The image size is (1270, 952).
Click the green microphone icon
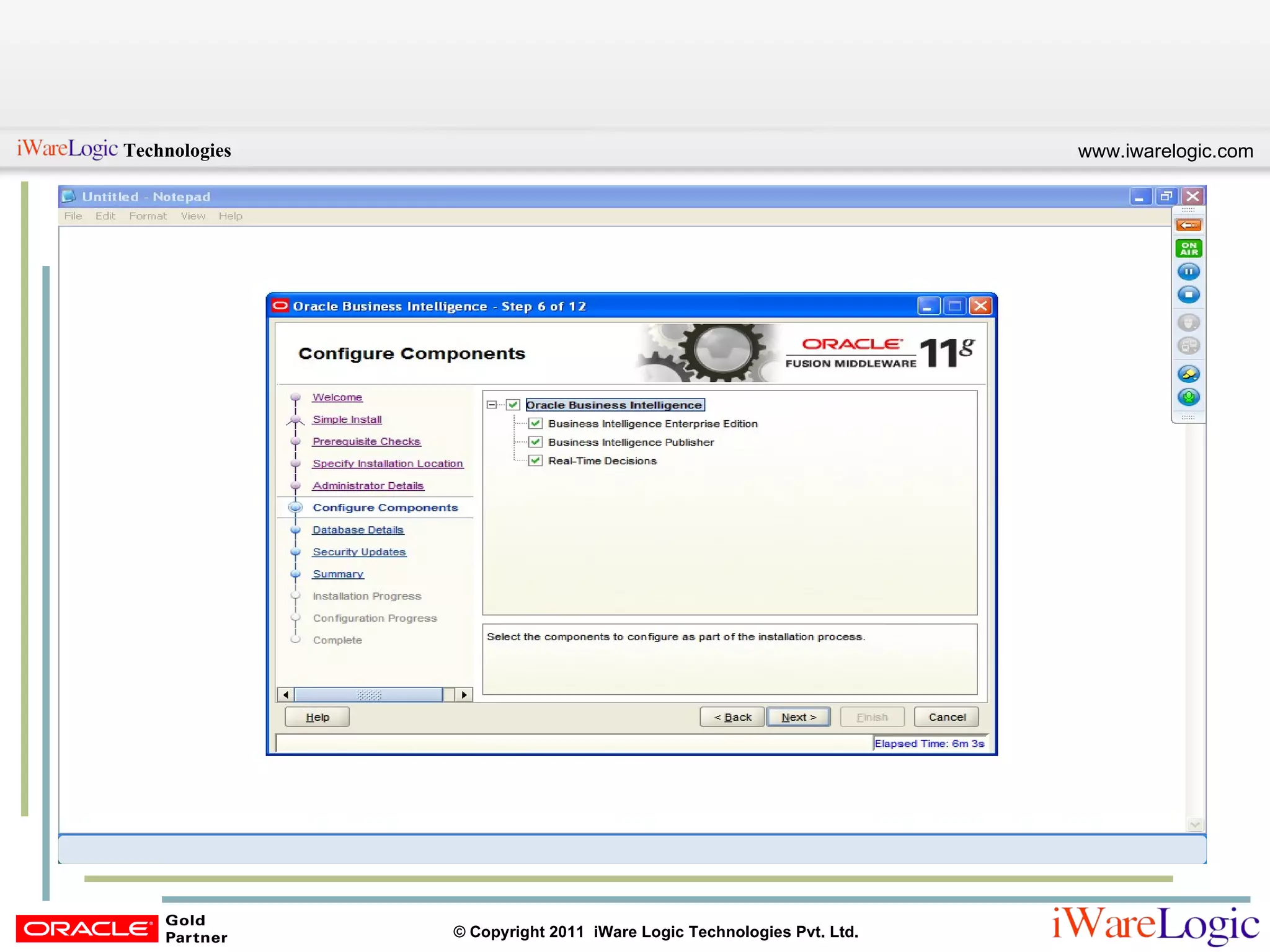1188,397
